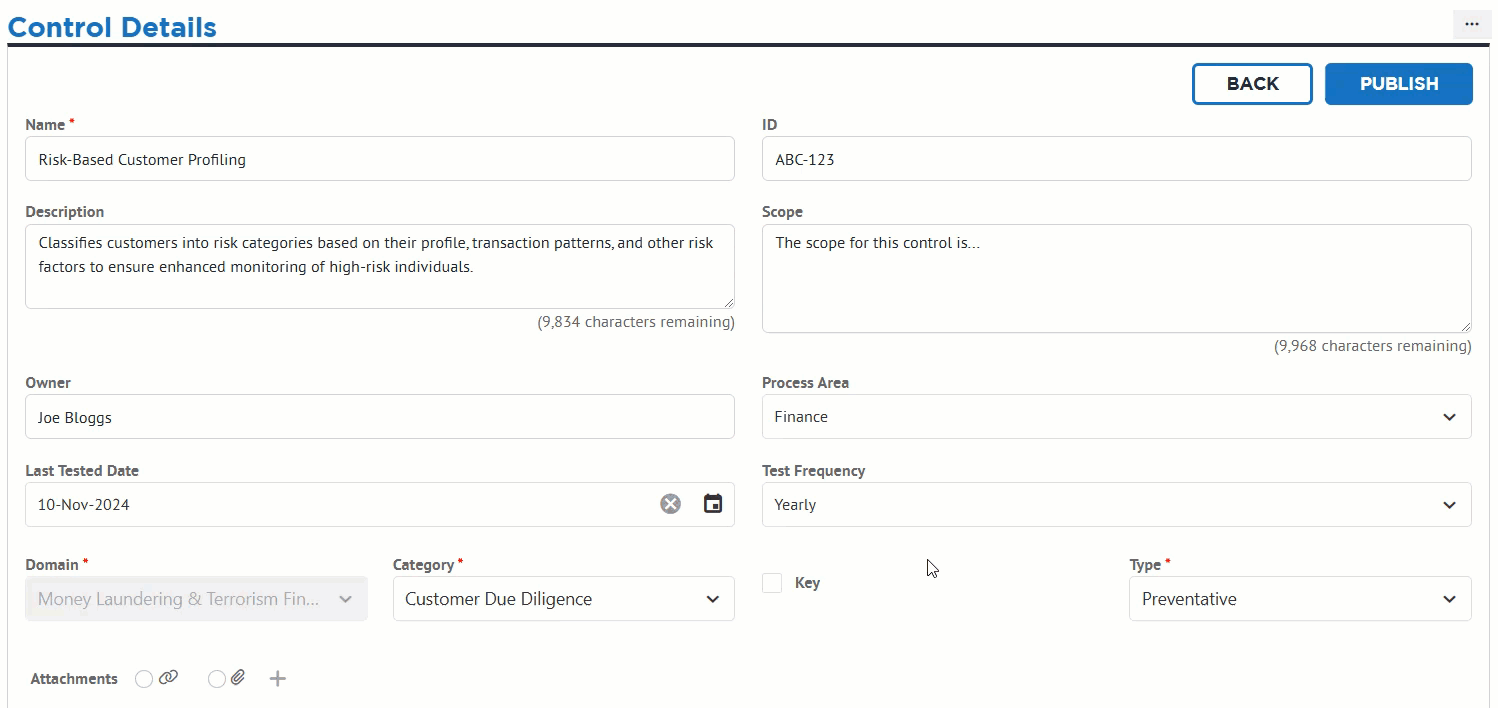Click into the Name text field

[x=380, y=159]
